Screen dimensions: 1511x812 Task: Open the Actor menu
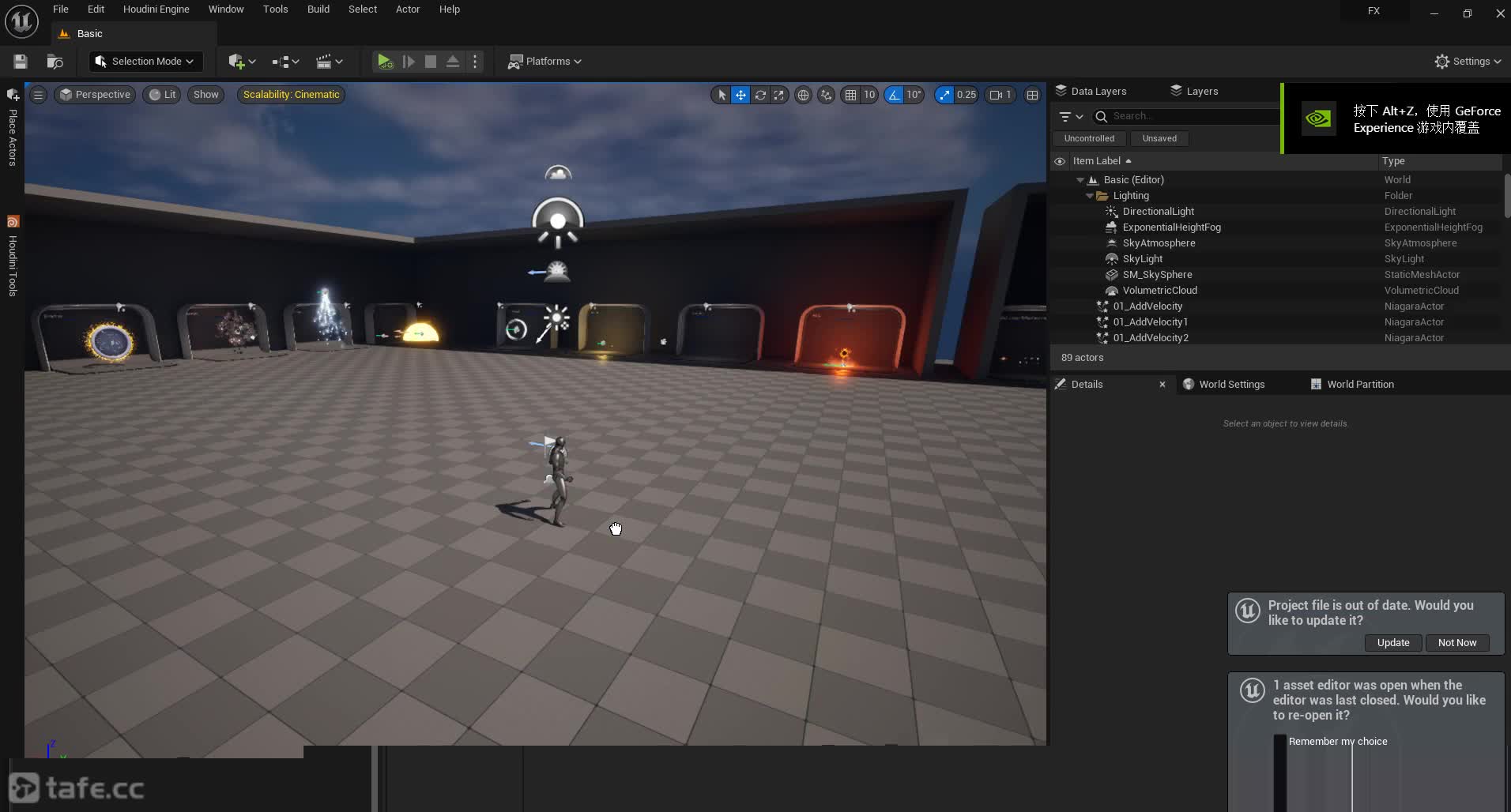(408, 9)
